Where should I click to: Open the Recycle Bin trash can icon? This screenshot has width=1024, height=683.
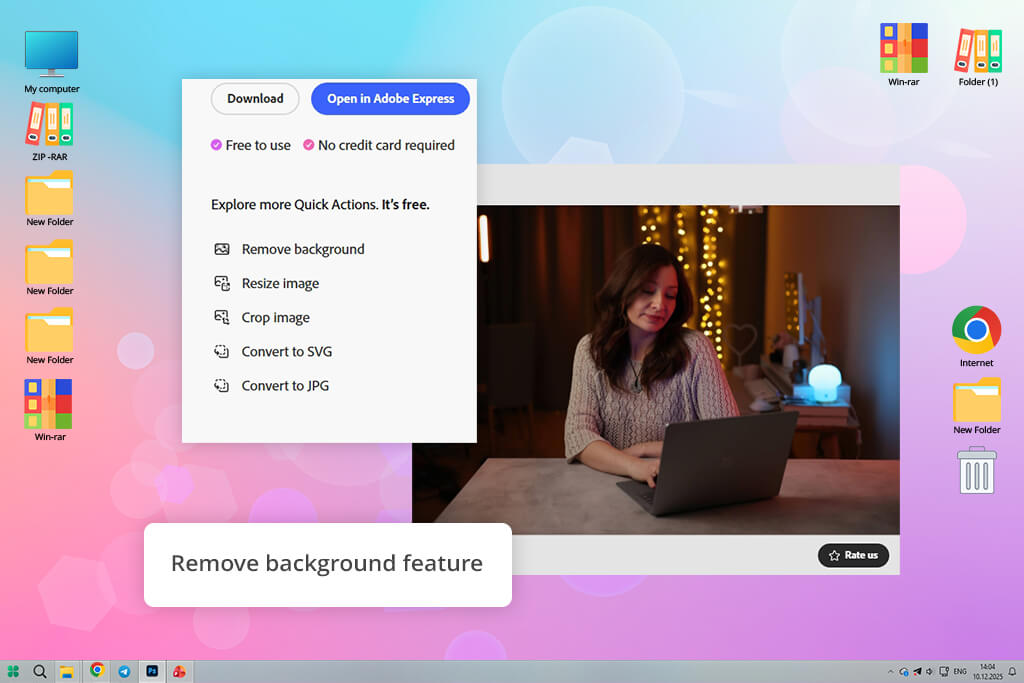(x=976, y=470)
